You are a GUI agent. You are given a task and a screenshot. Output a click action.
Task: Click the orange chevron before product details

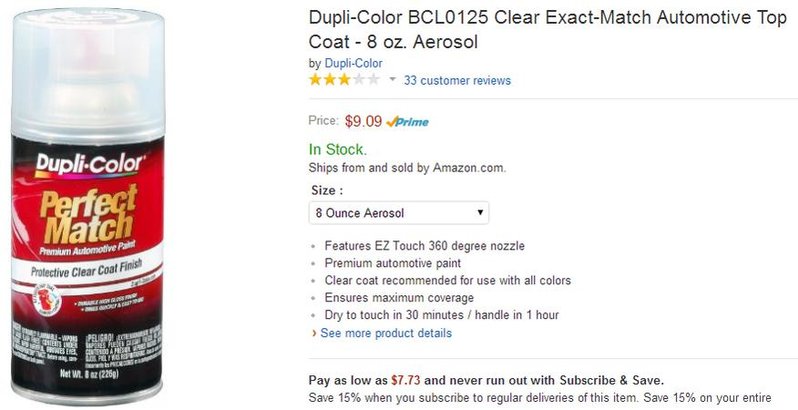coord(314,333)
